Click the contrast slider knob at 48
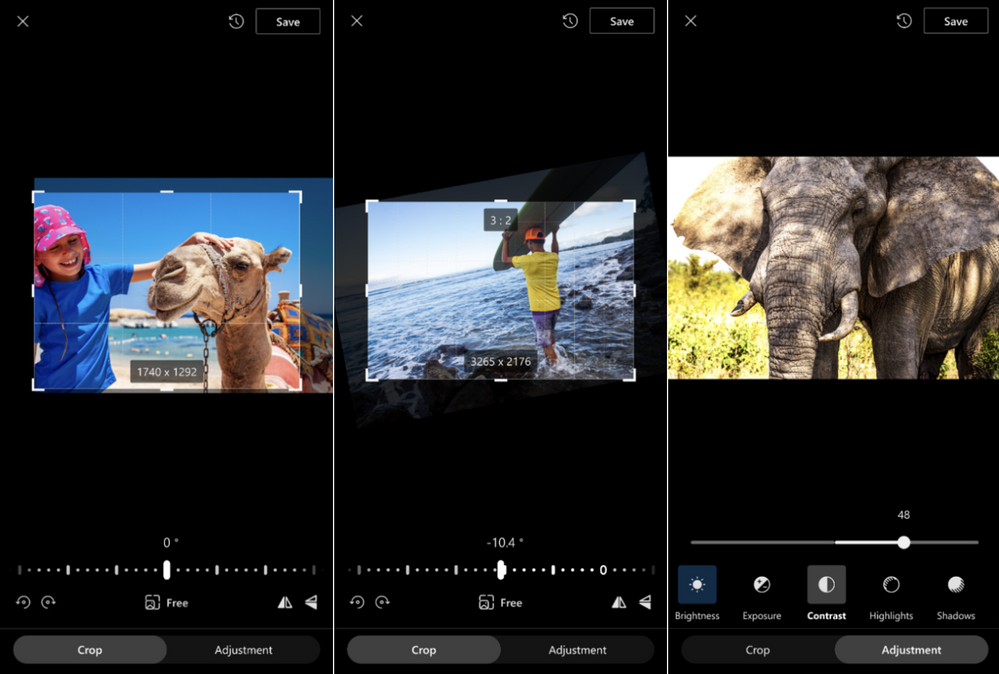Viewport: 999px width, 674px height. point(903,543)
